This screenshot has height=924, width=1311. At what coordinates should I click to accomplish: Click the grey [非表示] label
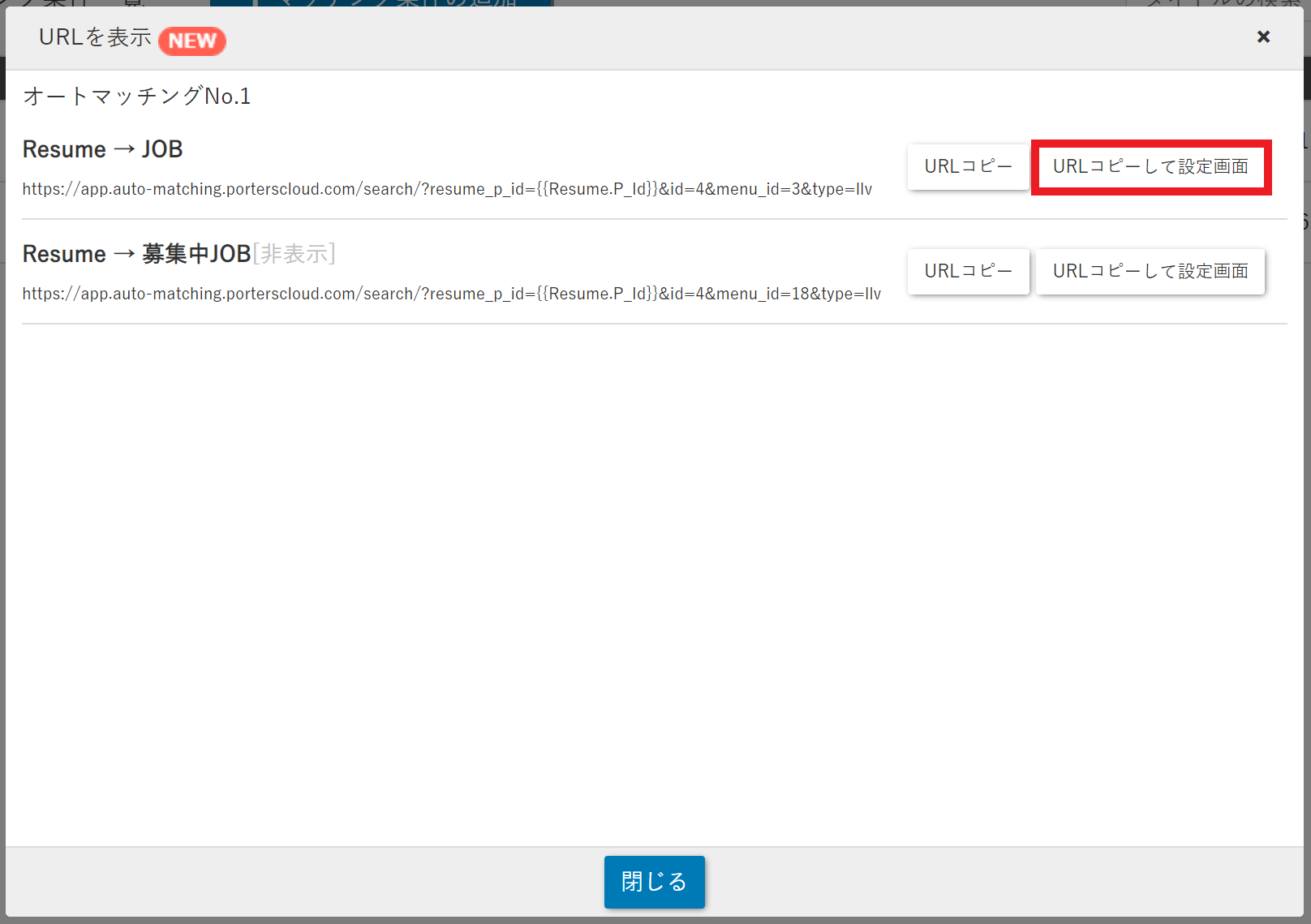point(294,254)
